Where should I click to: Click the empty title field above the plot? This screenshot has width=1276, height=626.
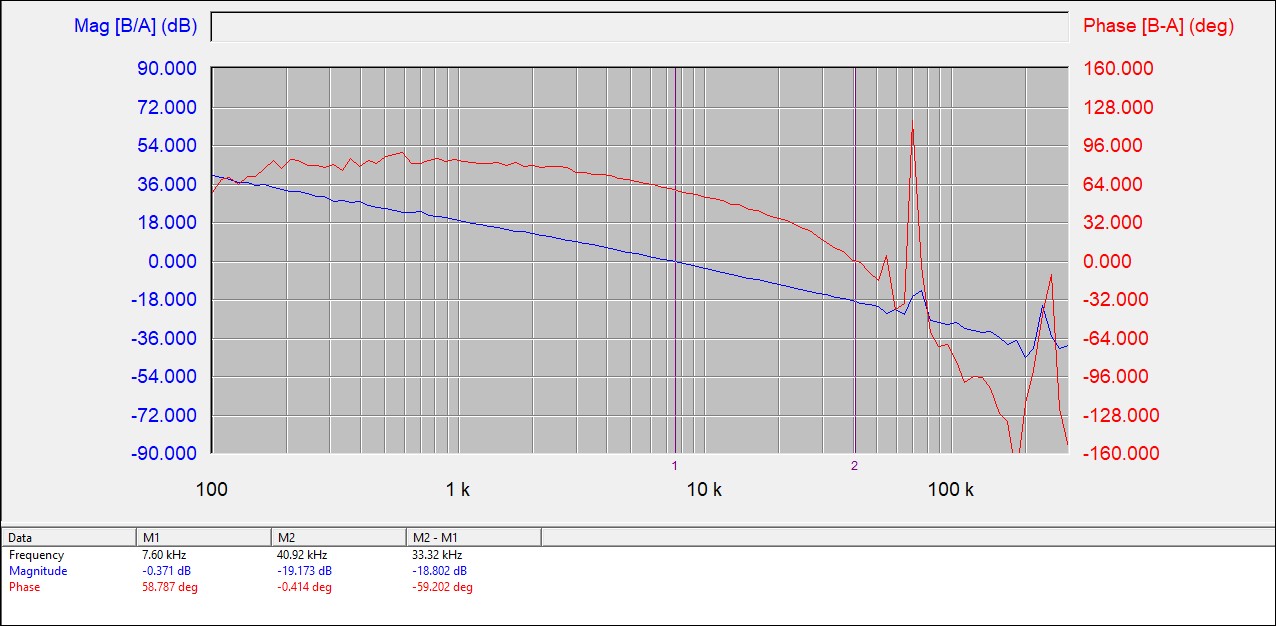point(639,27)
